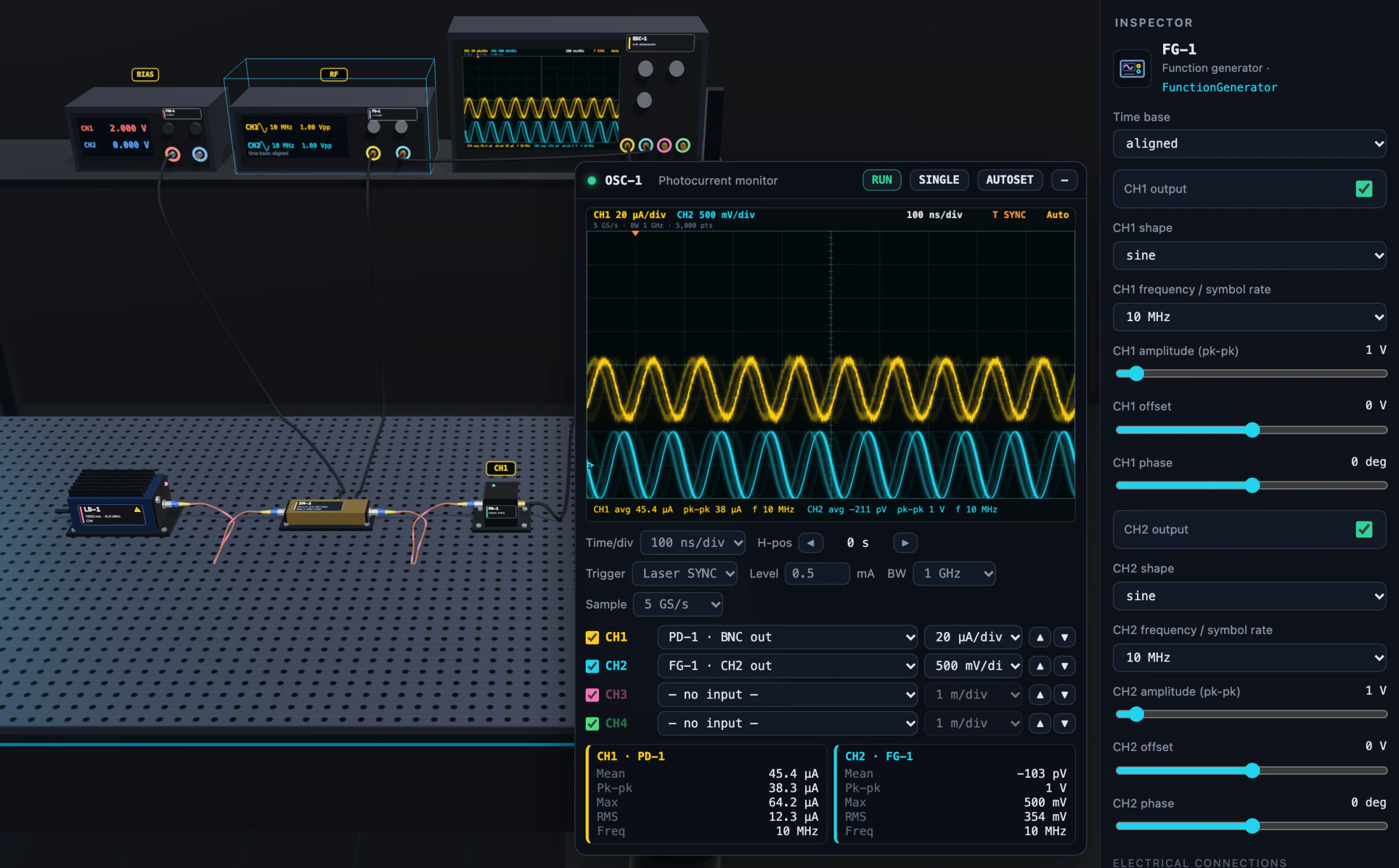Click the FG-1 function generator icon in Inspector
Screen dimensions: 1399x868
pos(1132,68)
